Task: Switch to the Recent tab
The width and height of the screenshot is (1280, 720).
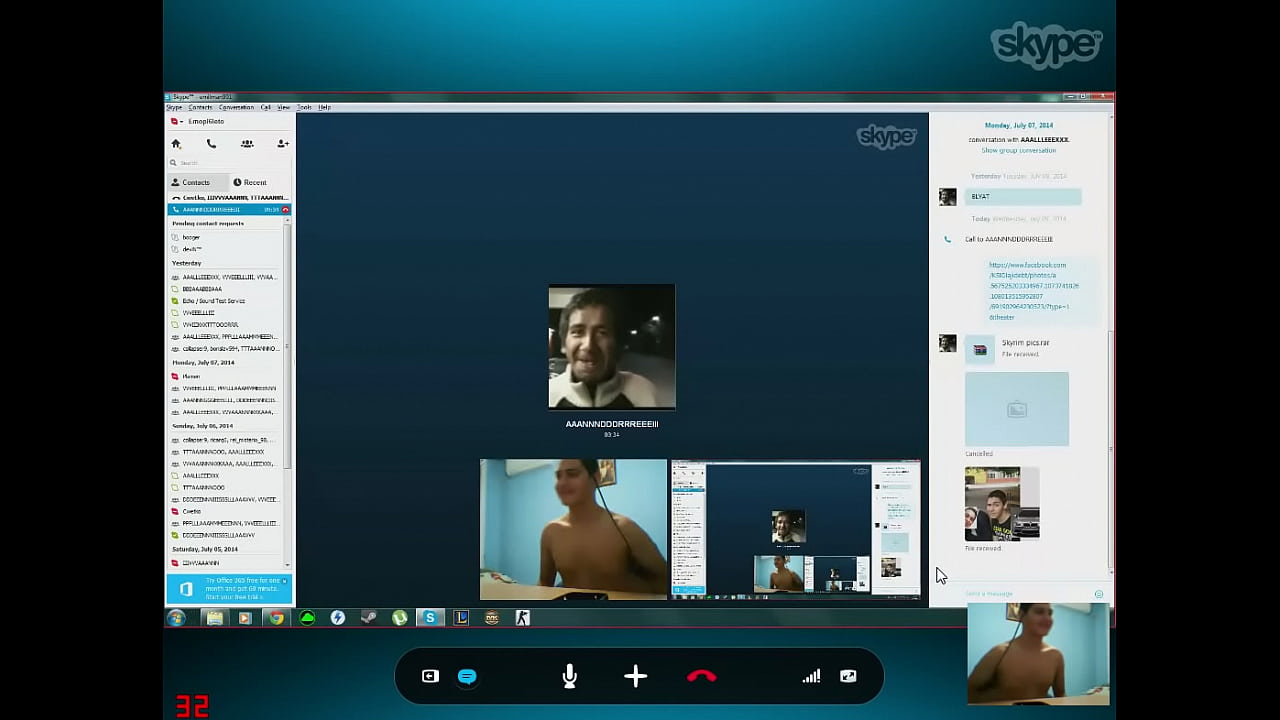Action: [x=250, y=182]
